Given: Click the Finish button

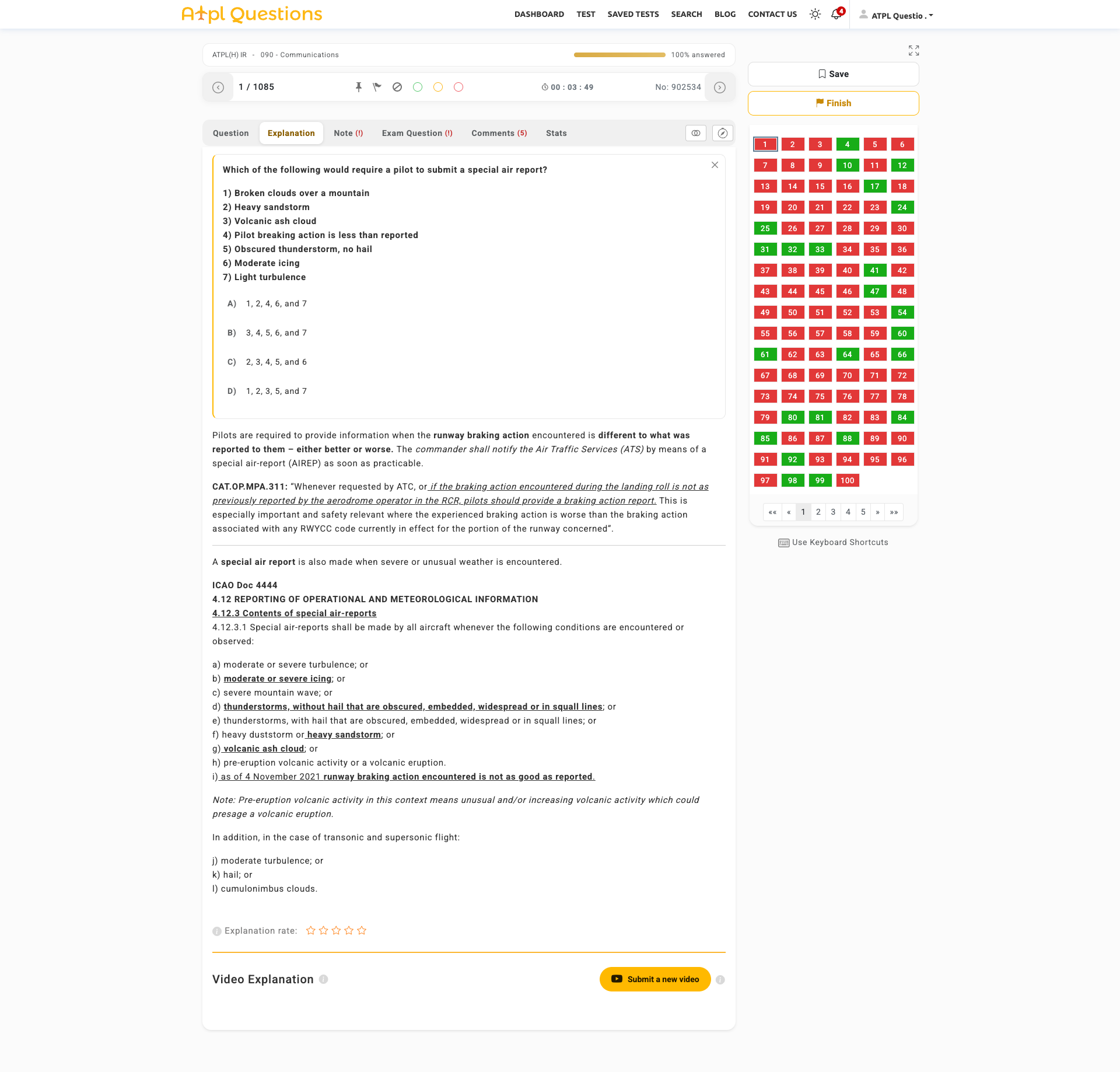Looking at the screenshot, I should click(834, 103).
